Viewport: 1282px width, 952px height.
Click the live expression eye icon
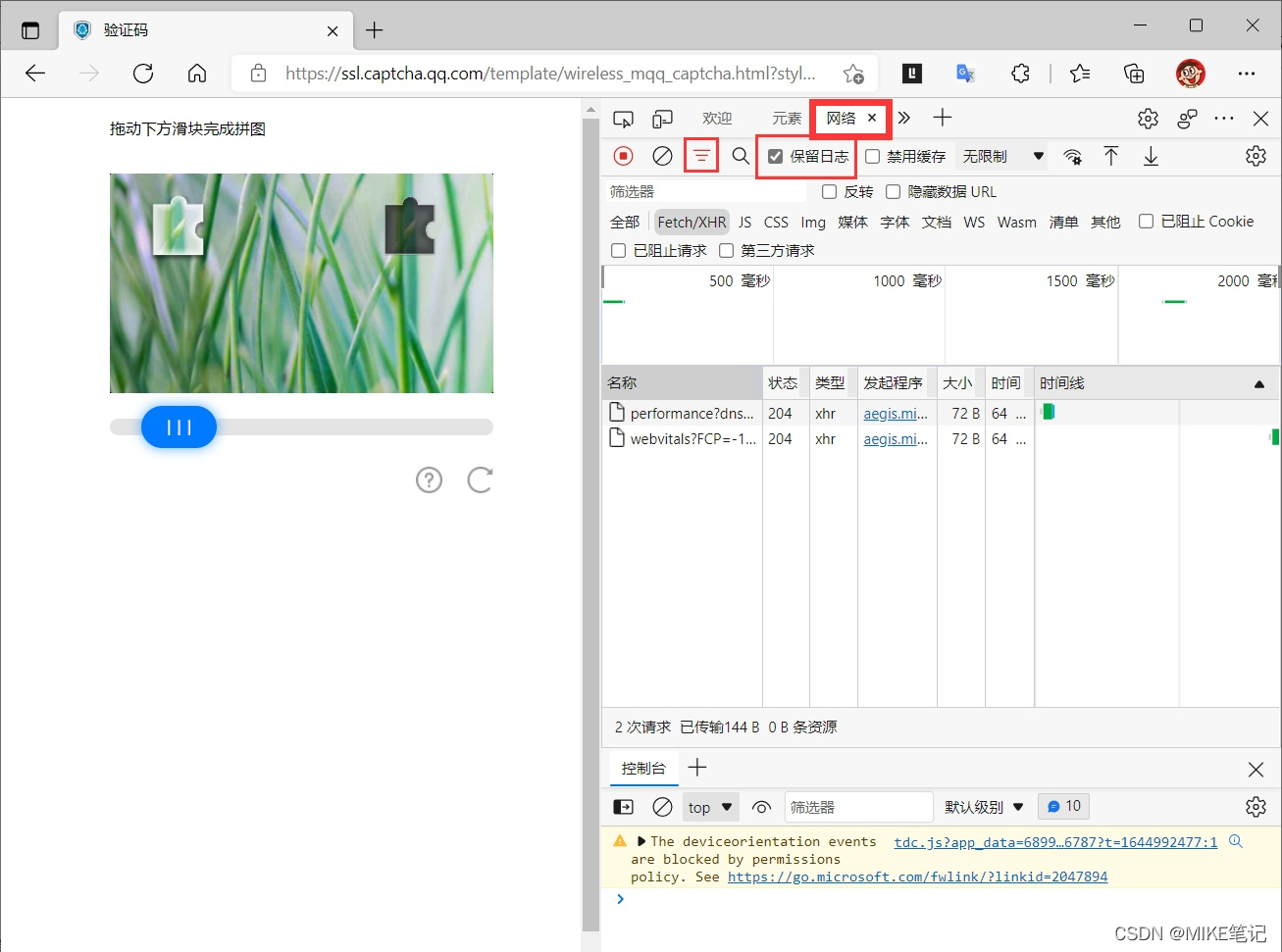coord(761,807)
